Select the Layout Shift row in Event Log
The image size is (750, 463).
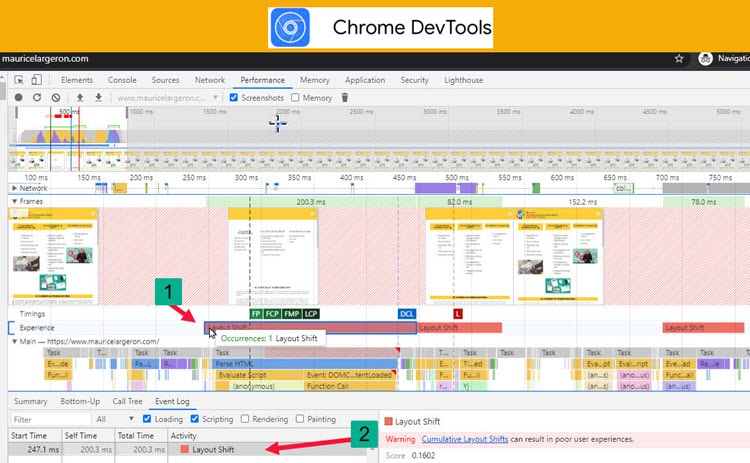(x=188, y=450)
